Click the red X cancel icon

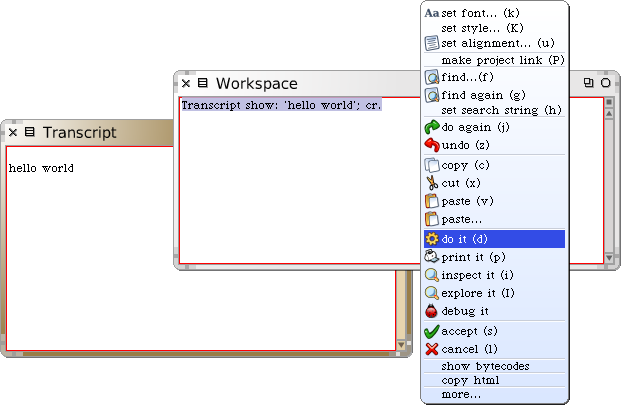pos(431,349)
